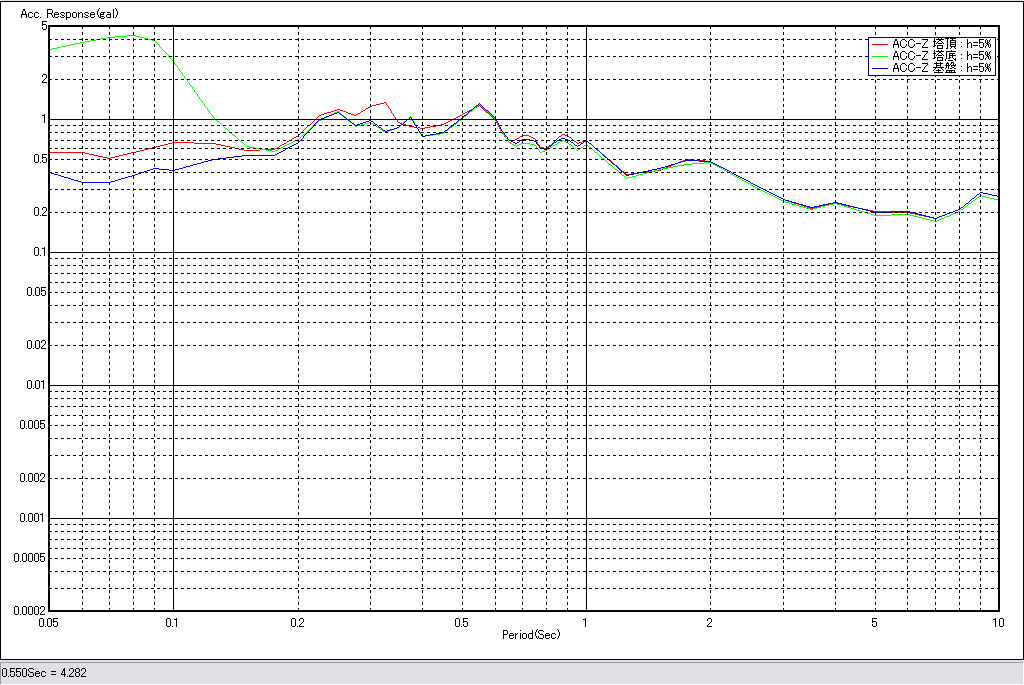Click the Period(Sec) axis title

(530, 635)
